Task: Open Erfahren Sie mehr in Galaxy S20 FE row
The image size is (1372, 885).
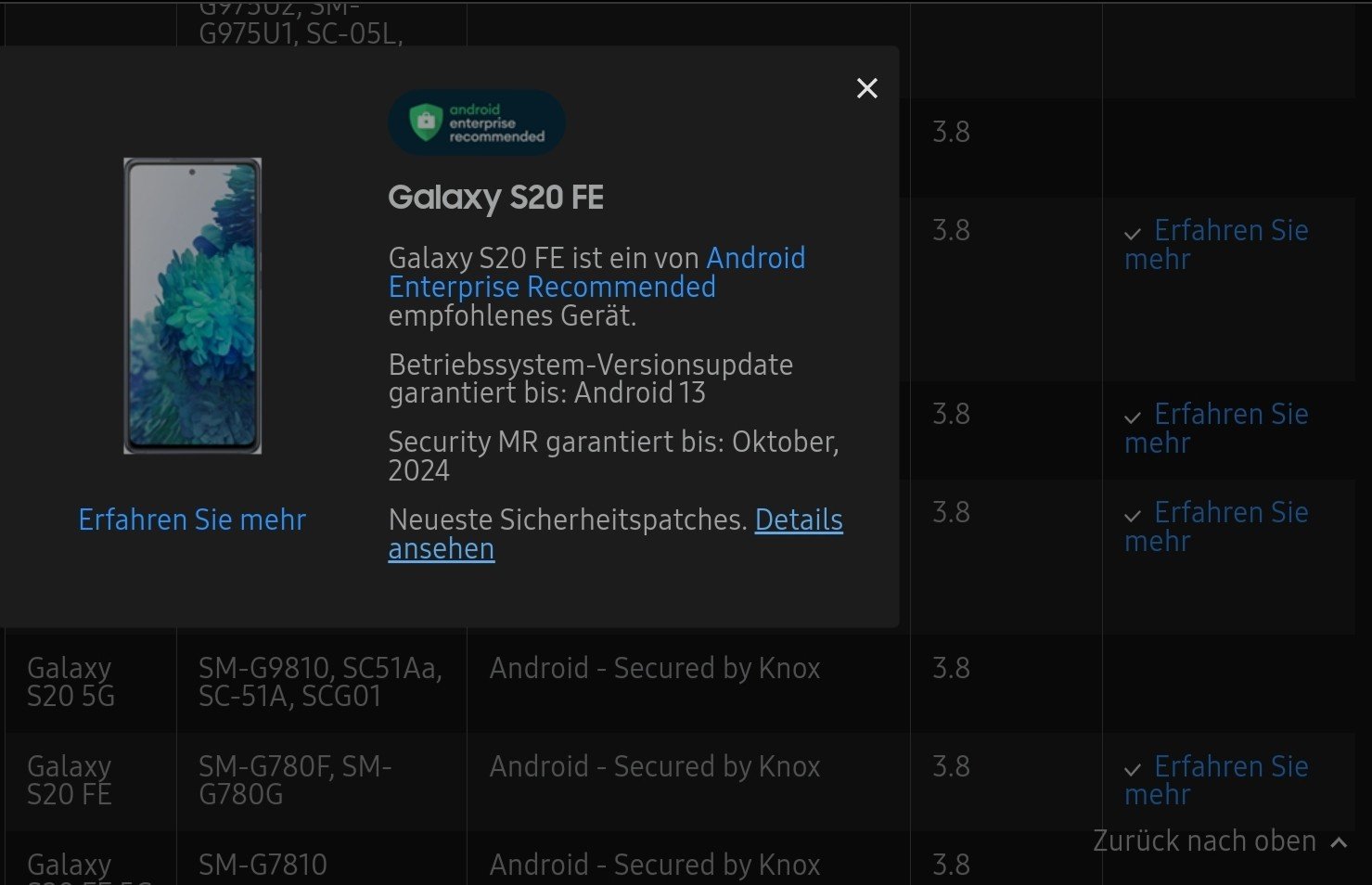Action: tap(1230, 767)
